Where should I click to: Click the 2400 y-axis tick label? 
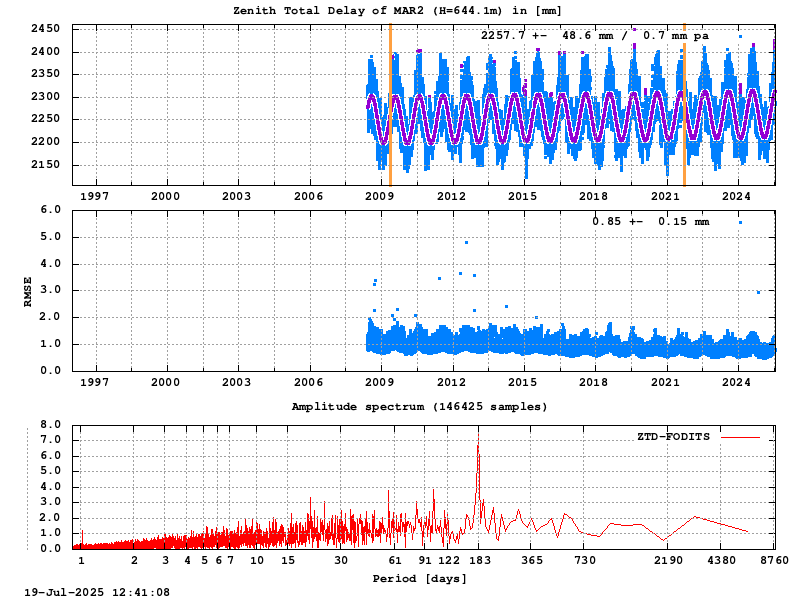click(x=45, y=52)
